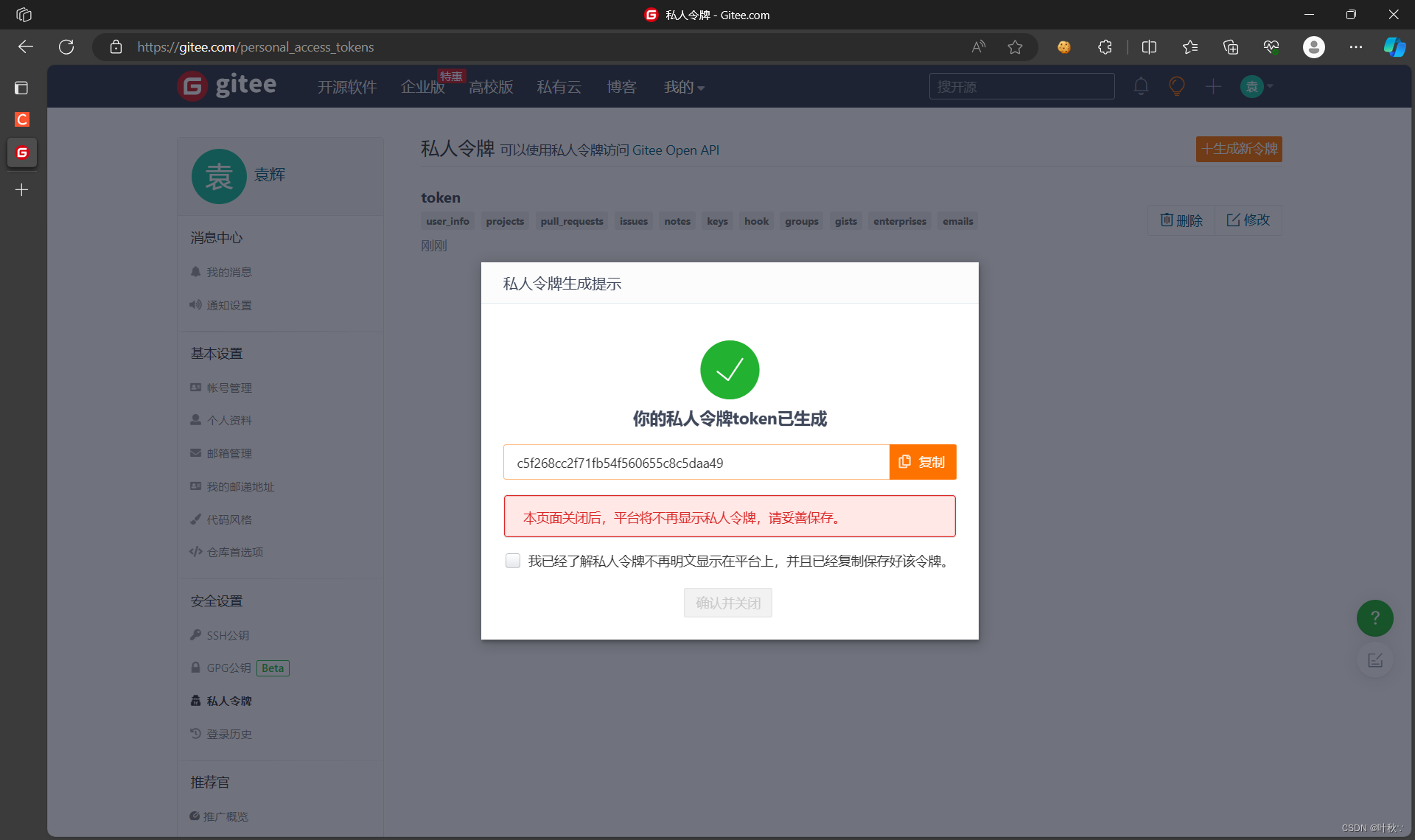Click the green help question mark button
Screen dimensions: 1415x840
[x=1374, y=618]
